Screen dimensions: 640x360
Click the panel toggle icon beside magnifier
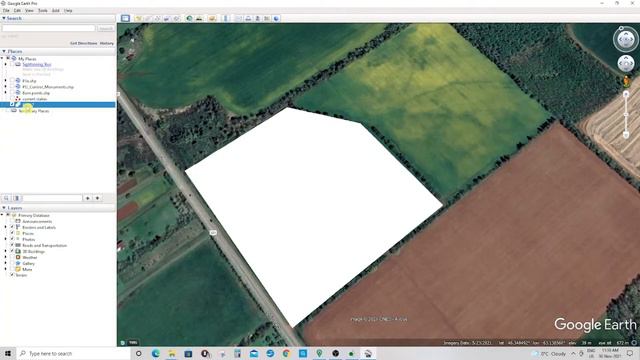coord(17,198)
